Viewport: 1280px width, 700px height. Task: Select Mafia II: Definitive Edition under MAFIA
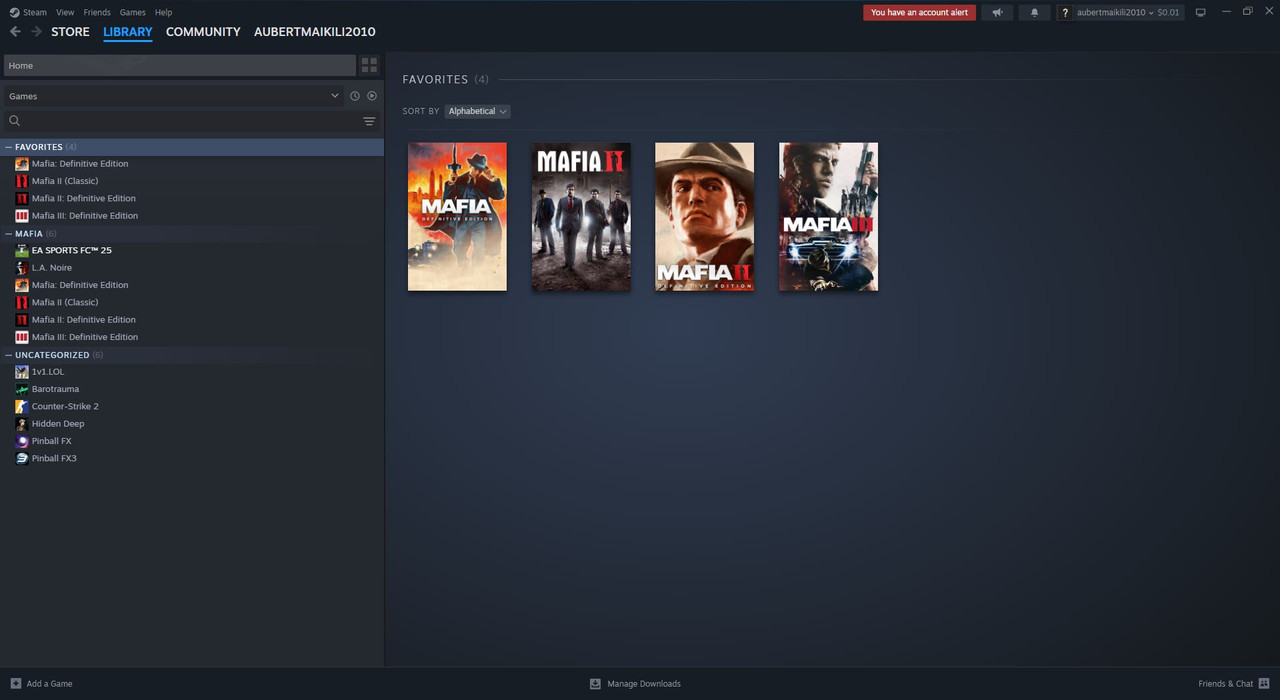tap(84, 320)
